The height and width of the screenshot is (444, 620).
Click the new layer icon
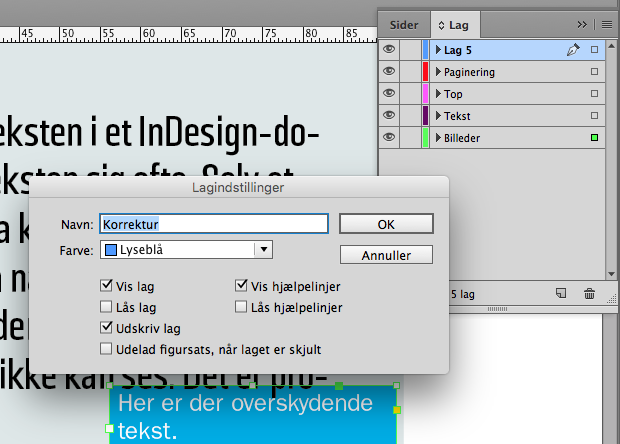(561, 294)
